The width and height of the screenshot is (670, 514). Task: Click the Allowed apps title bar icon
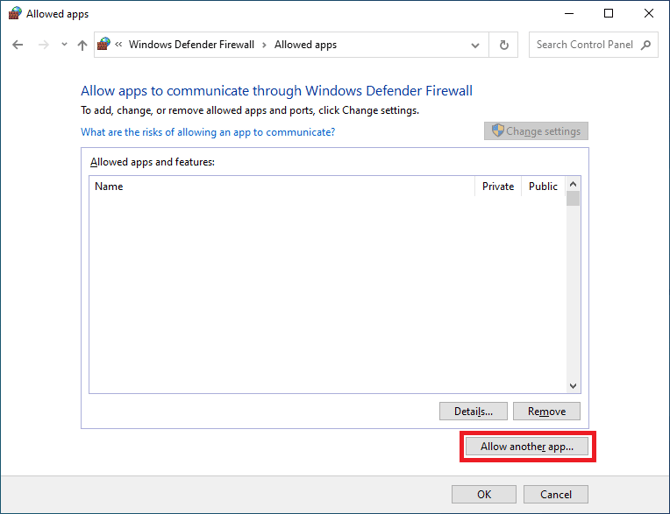(15, 13)
